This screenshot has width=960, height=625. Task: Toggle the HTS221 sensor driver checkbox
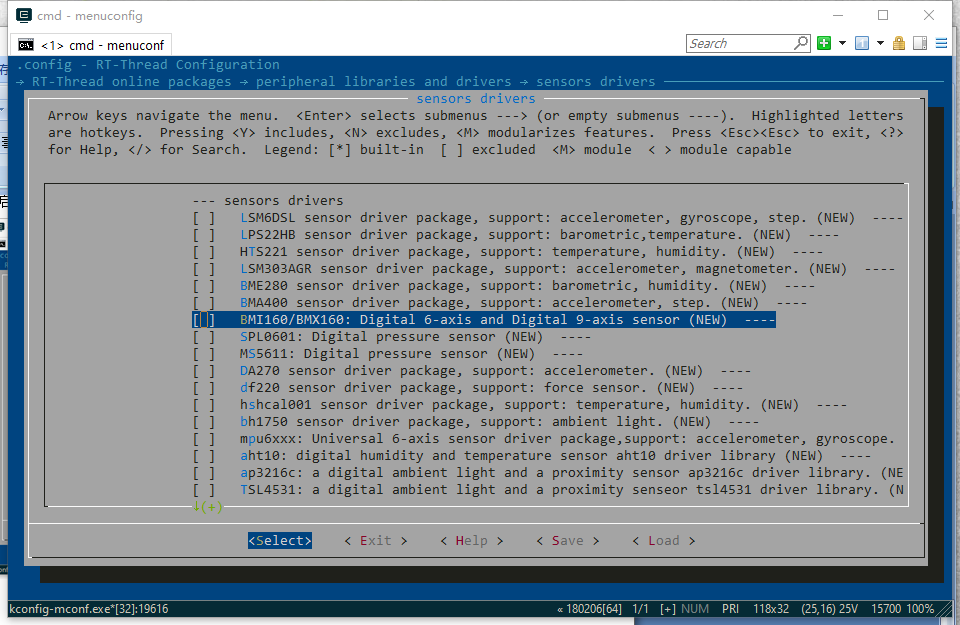pos(204,252)
